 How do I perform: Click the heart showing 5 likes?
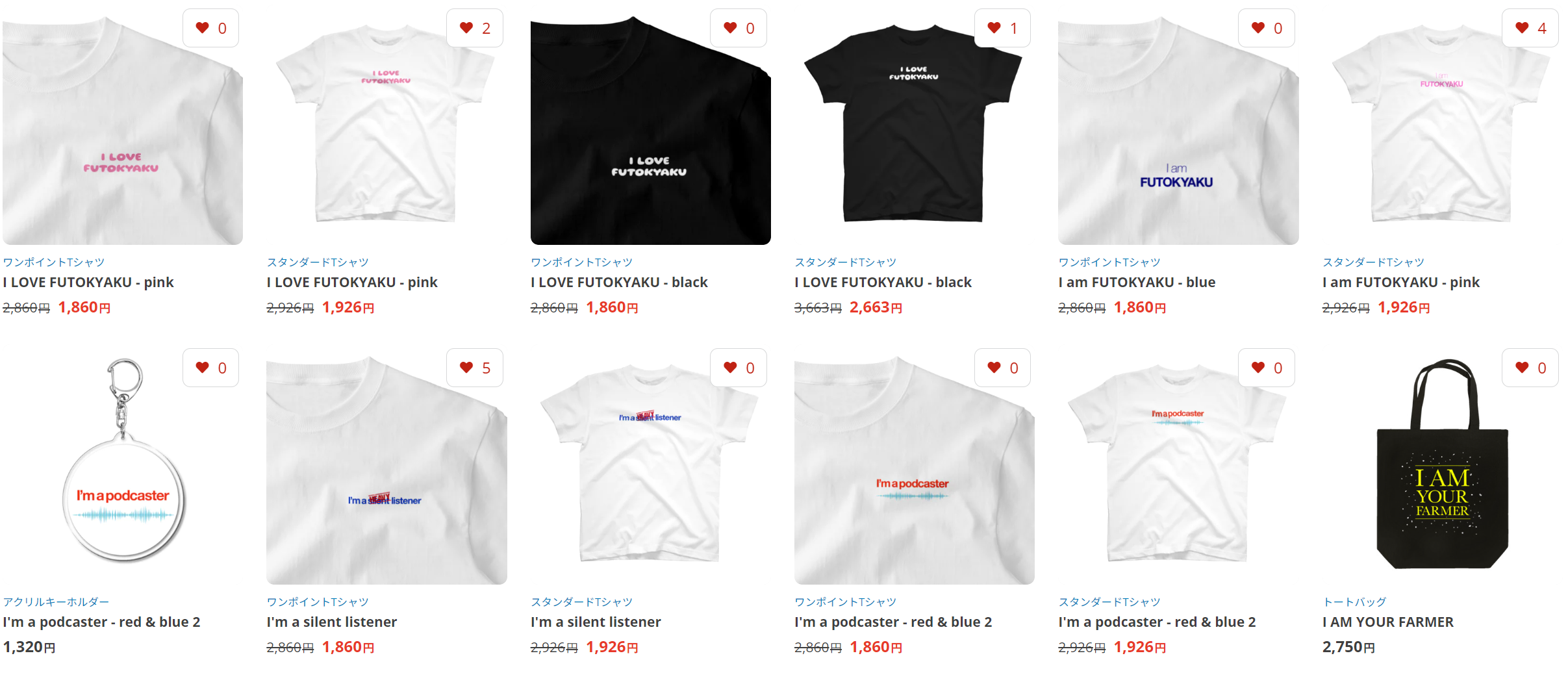[475, 368]
